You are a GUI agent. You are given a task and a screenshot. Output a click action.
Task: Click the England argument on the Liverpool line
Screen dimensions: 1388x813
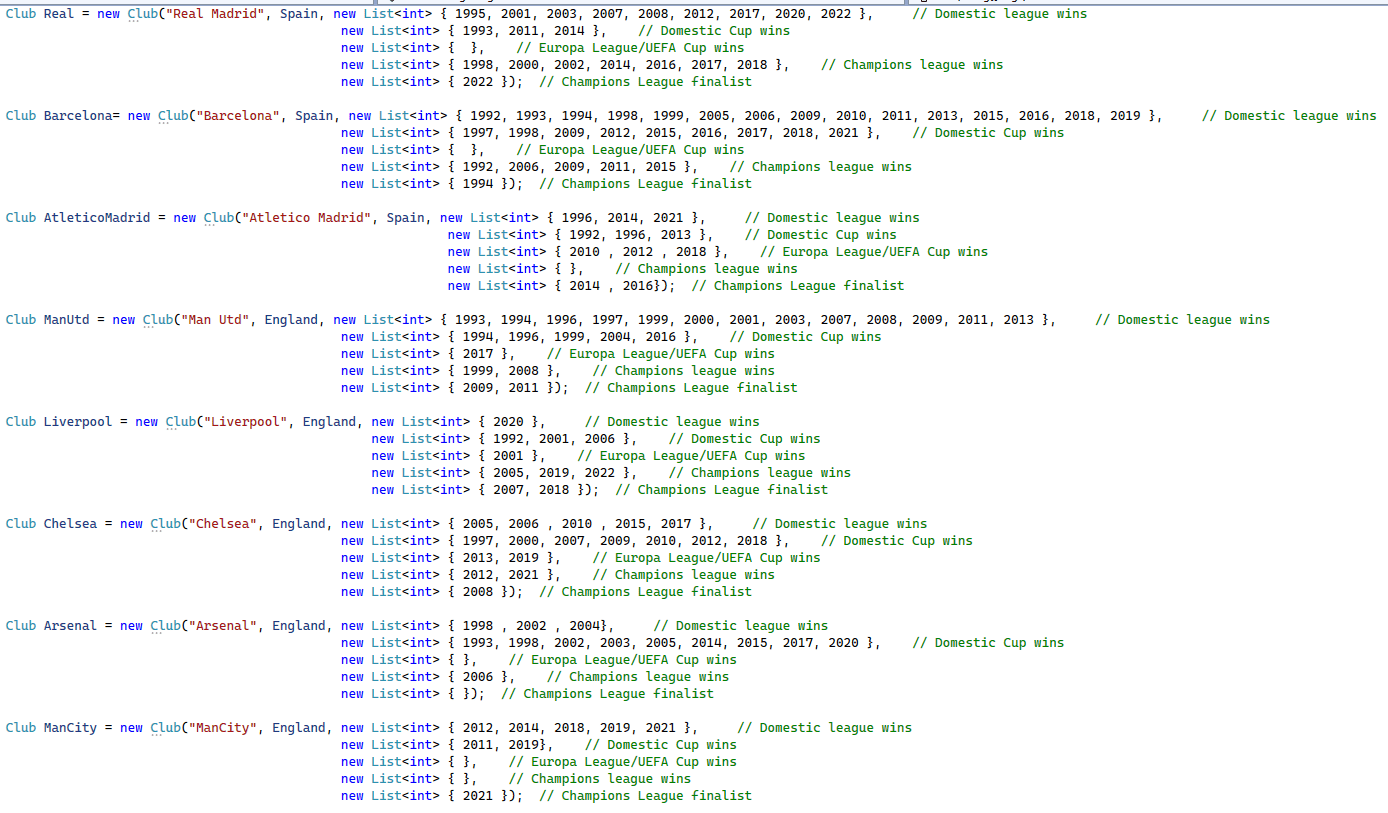(x=329, y=422)
